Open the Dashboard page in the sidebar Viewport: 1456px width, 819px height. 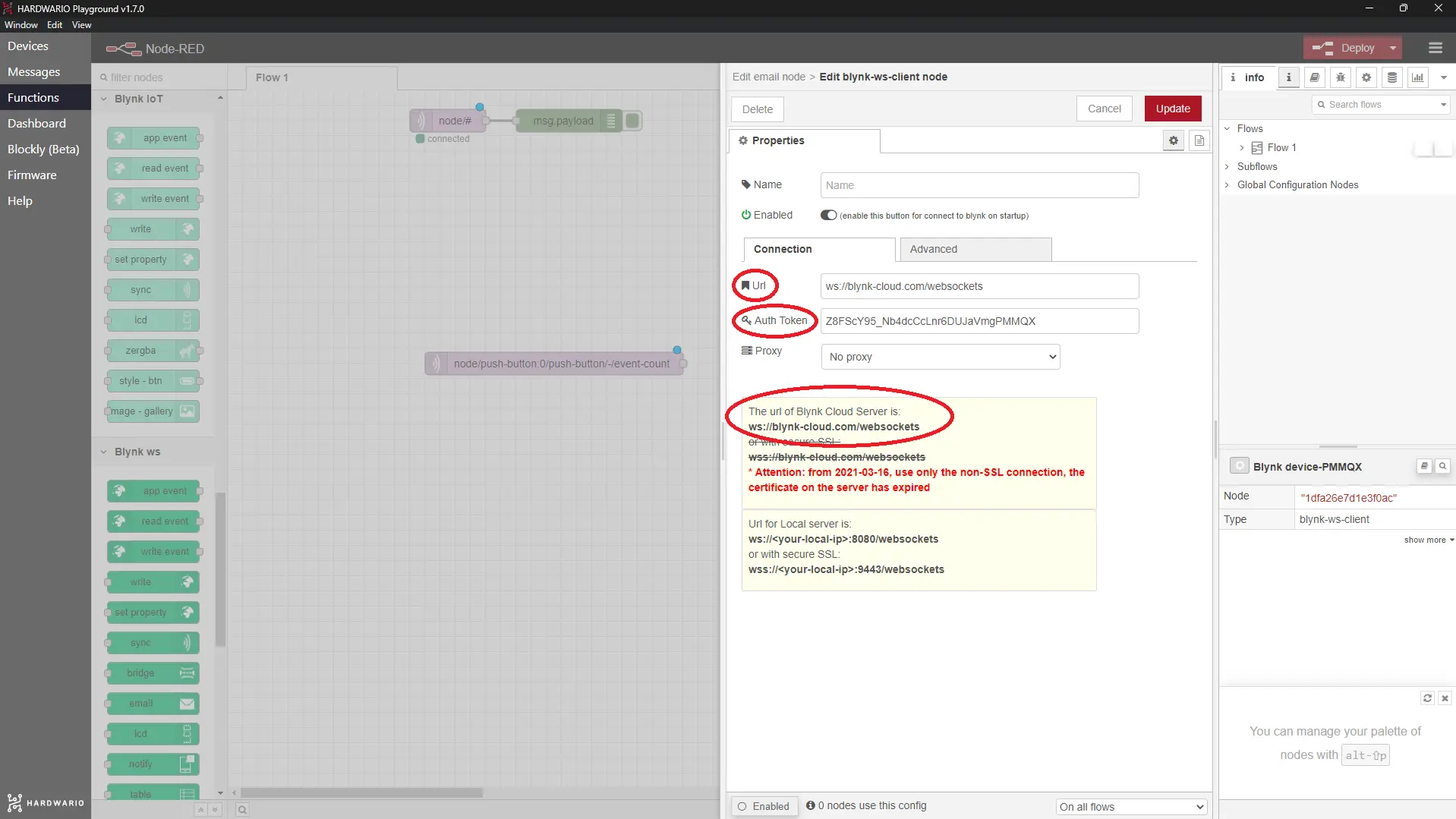click(46, 124)
